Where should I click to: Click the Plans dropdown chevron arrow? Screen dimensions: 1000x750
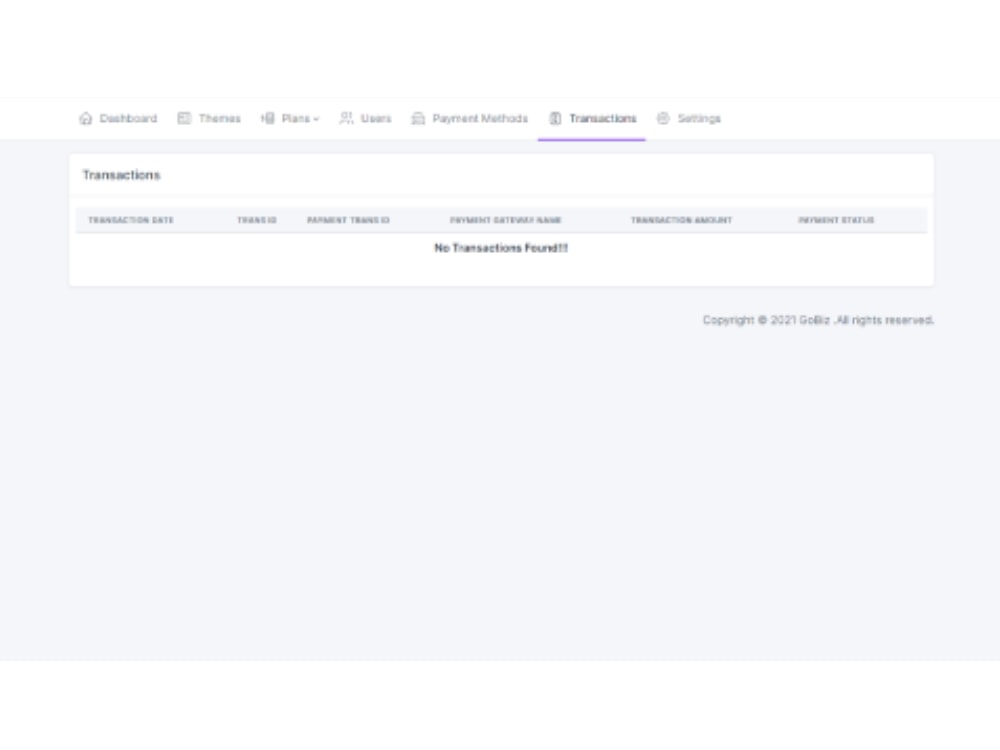316,119
